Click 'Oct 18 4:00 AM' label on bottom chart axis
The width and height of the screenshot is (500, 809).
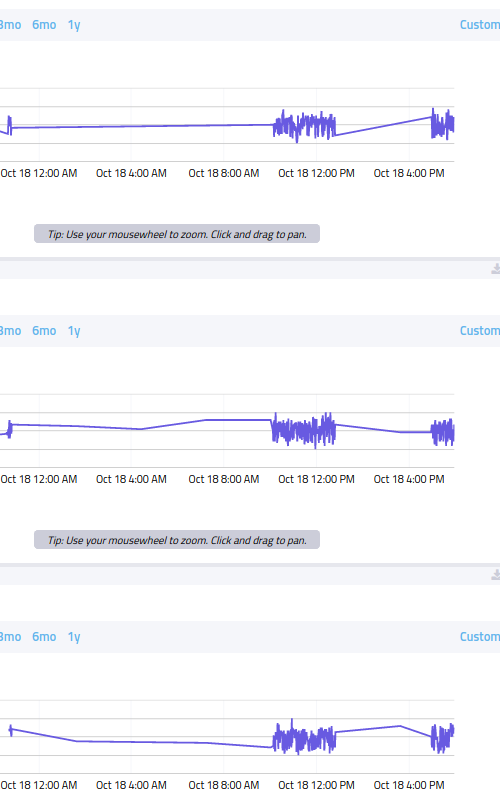(131, 785)
